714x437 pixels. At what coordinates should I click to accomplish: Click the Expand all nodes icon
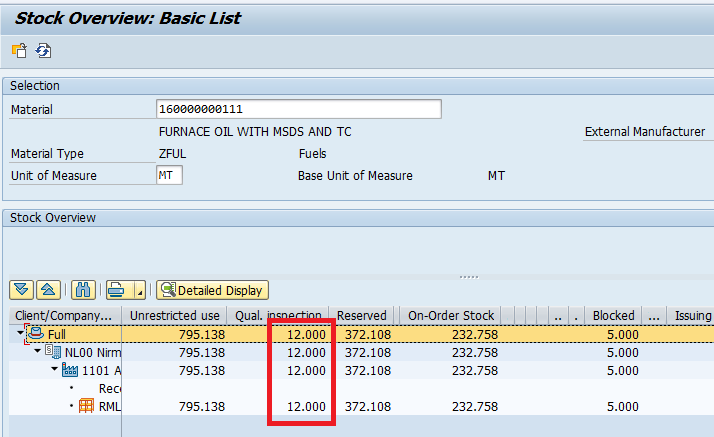coord(21,290)
